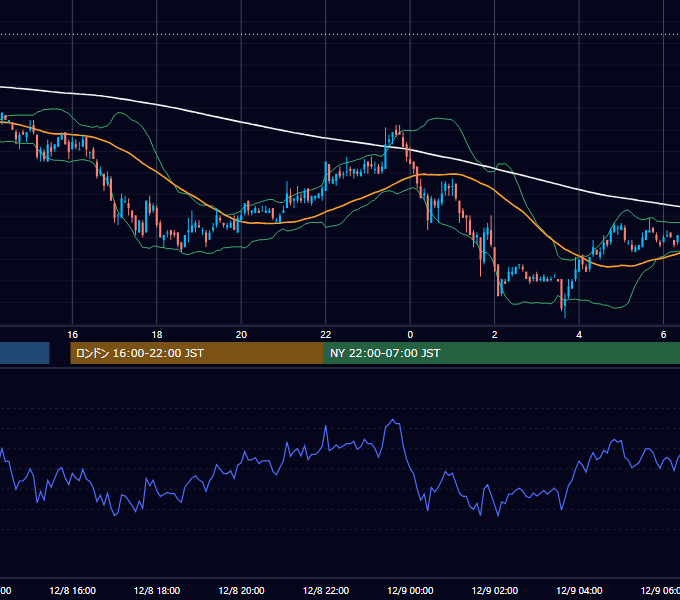Click the 12/8 22:00 time axis label
This screenshot has height=600, width=680.
[326, 590]
